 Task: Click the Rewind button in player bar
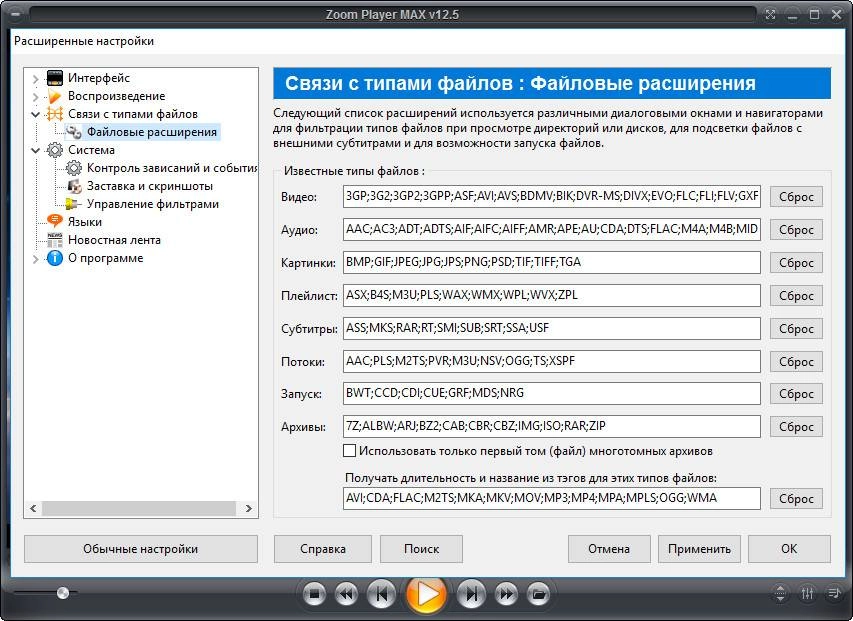tap(346, 594)
